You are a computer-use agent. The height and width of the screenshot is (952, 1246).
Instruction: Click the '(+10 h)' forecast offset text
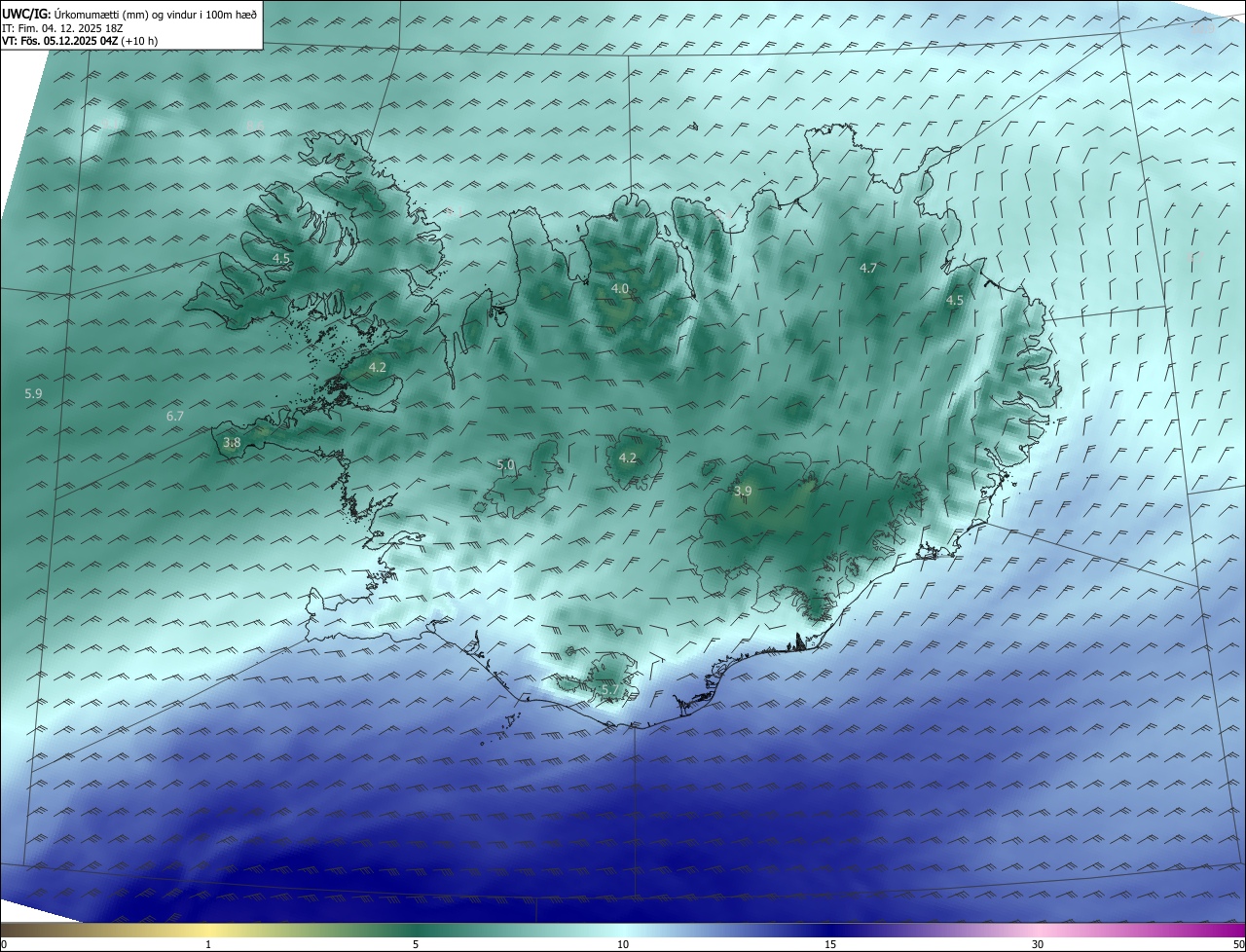[x=138, y=41]
